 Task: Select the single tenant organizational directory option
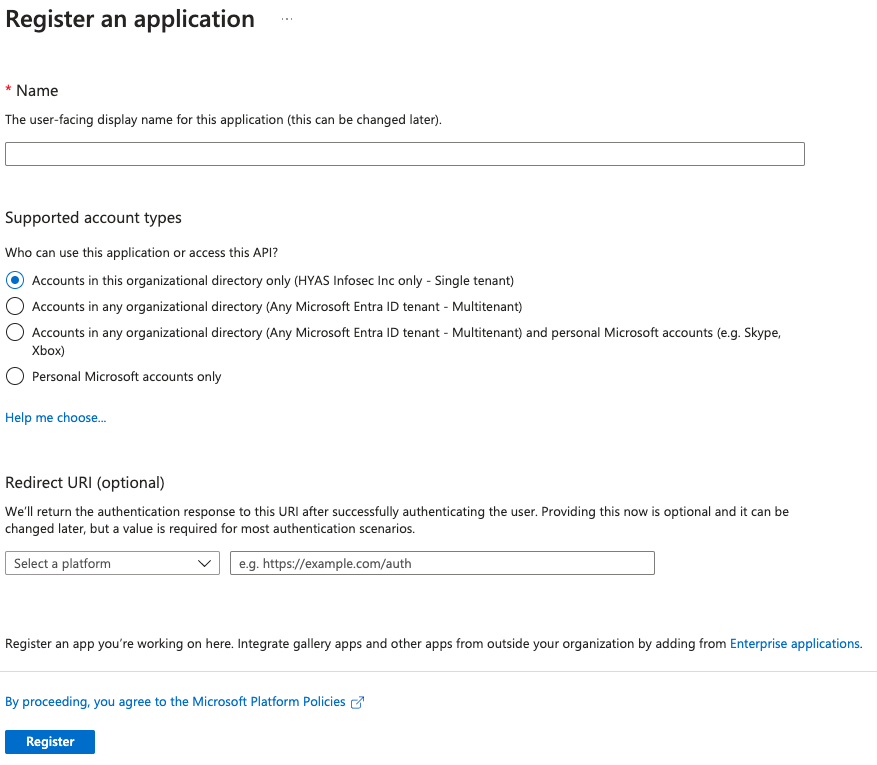[15, 281]
